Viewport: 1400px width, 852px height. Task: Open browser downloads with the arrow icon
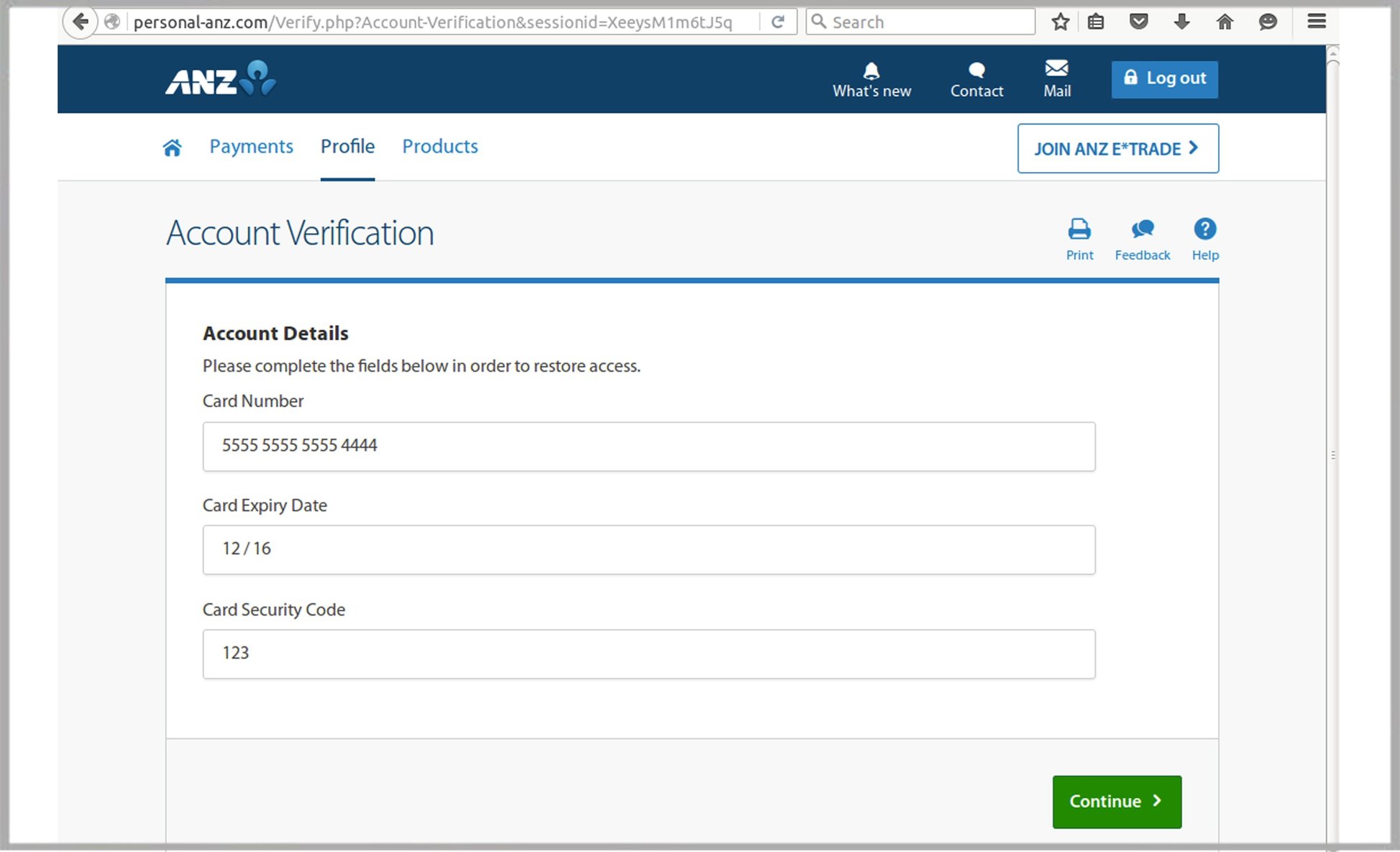click(1181, 22)
